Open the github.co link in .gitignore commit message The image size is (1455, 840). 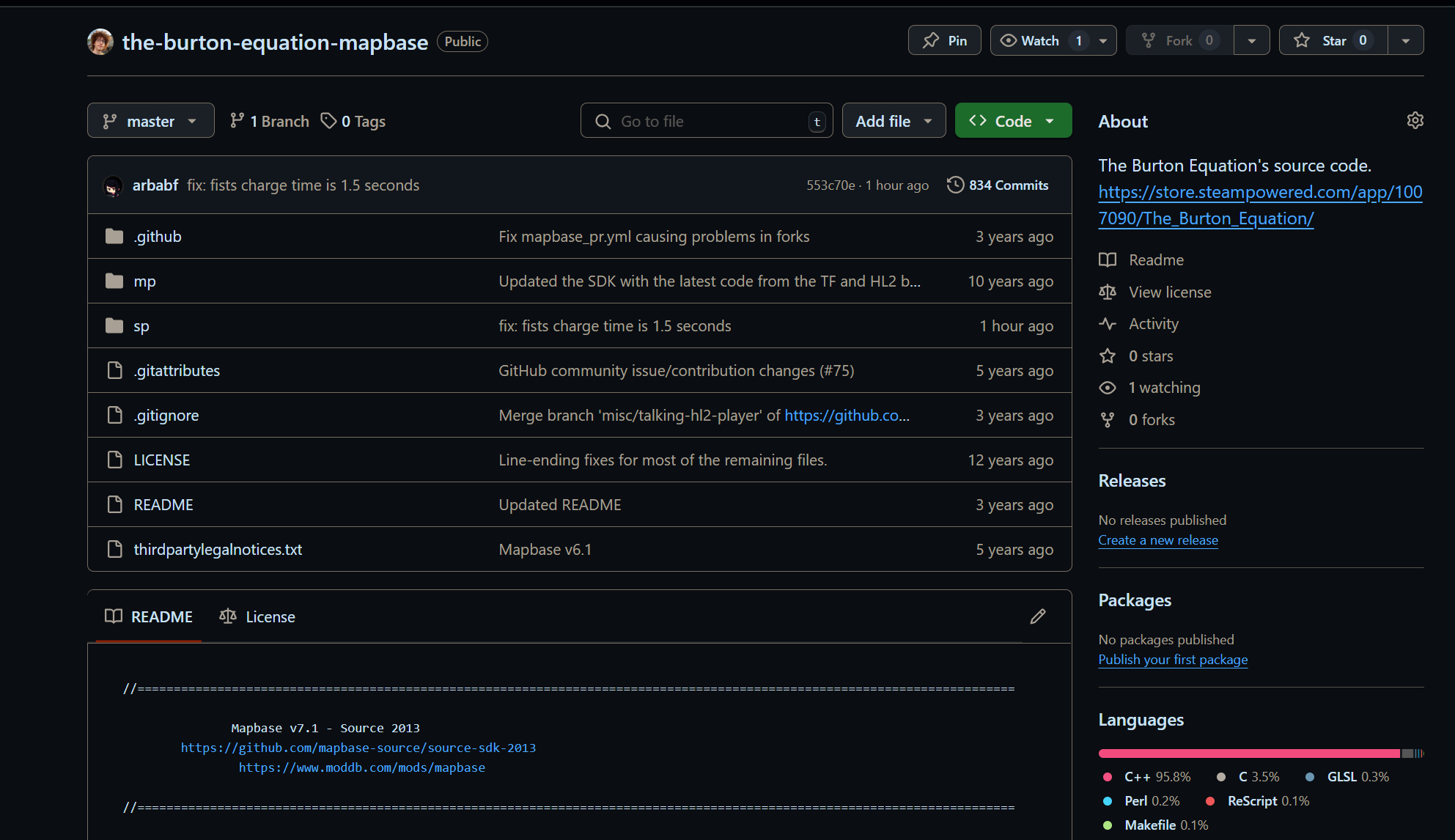pyautogui.click(x=847, y=416)
